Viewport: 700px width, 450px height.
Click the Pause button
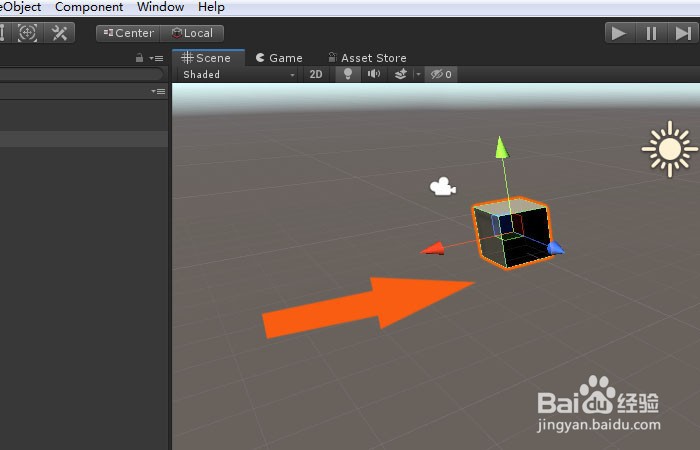pos(651,33)
